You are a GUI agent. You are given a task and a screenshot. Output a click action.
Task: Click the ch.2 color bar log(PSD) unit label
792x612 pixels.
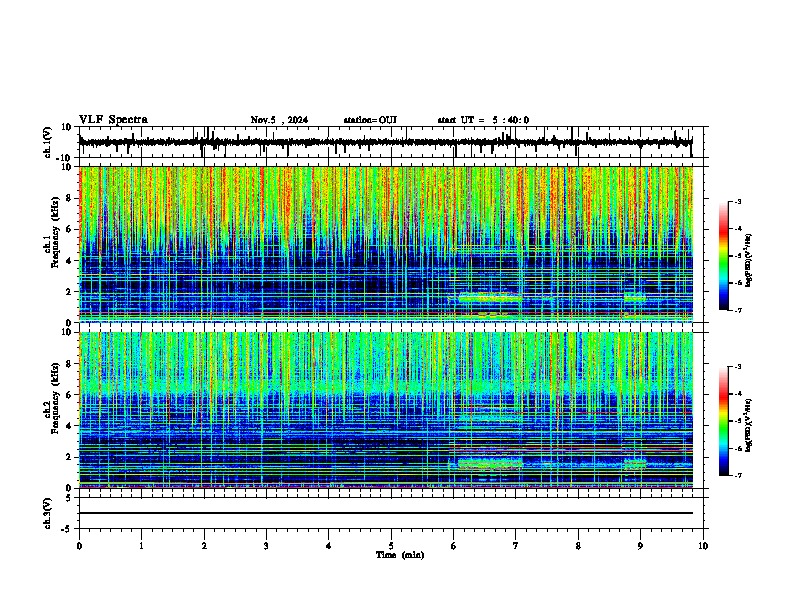click(748, 425)
